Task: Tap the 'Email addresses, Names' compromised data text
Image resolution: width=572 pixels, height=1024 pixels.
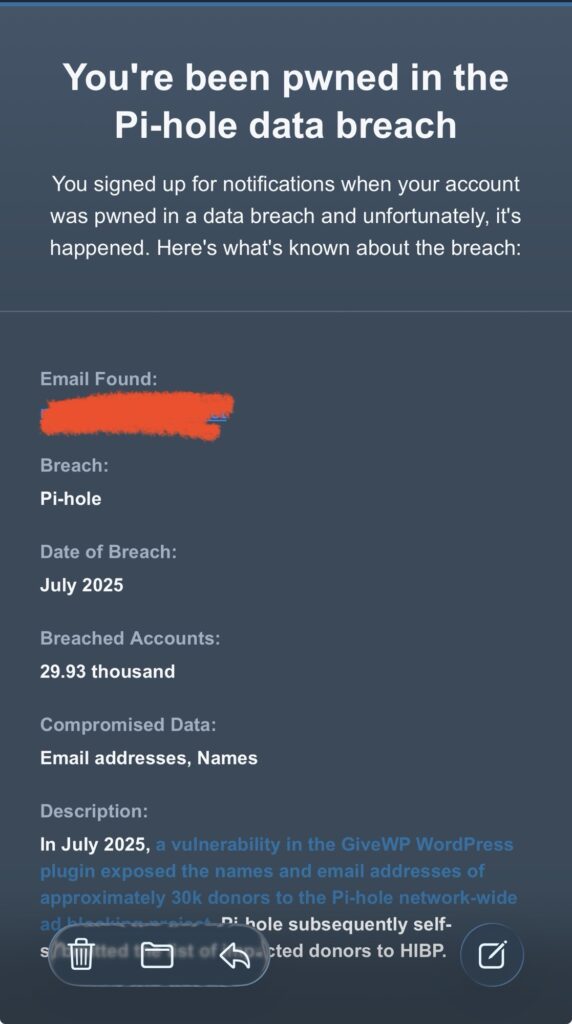Action: (x=149, y=758)
